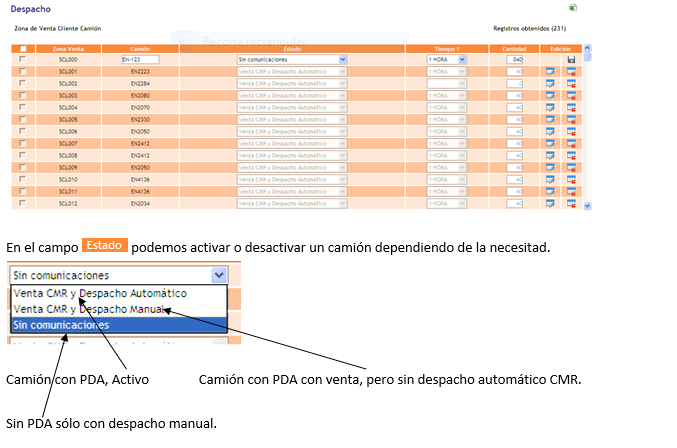Open edit mode for row SCL007
Viewport: 677px width, 448px height.
click(x=550, y=143)
